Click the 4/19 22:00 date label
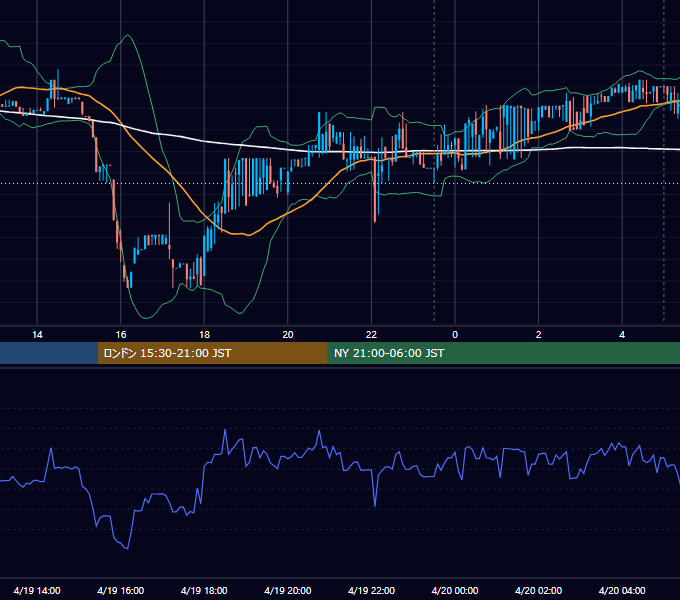The width and height of the screenshot is (680, 600). point(371,590)
